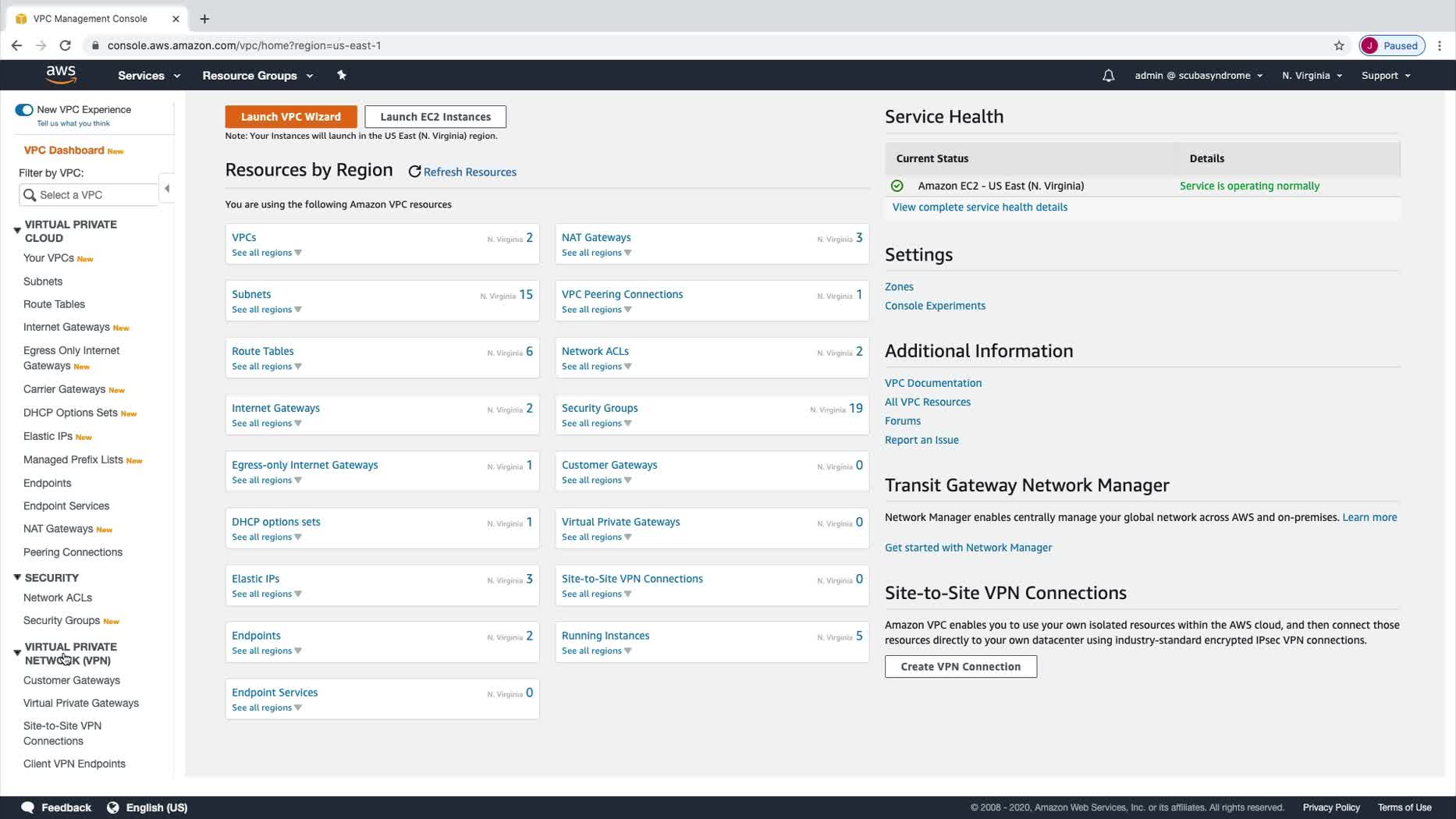Collapse the Virtual Private Network (VPN) section
Image resolution: width=1456 pixels, height=819 pixels.
pyautogui.click(x=17, y=653)
